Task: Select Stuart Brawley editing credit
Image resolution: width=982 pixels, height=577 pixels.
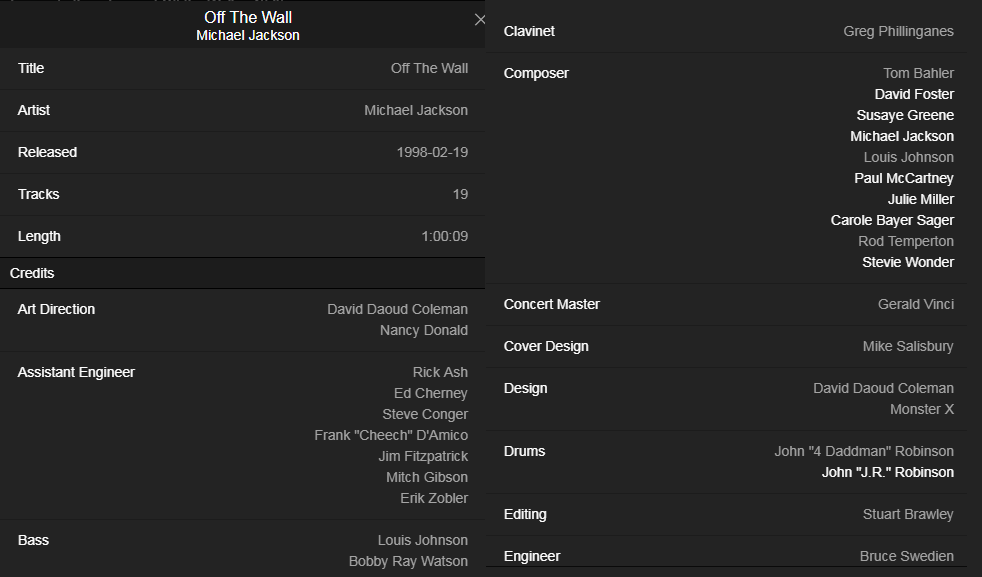Action: (908, 514)
